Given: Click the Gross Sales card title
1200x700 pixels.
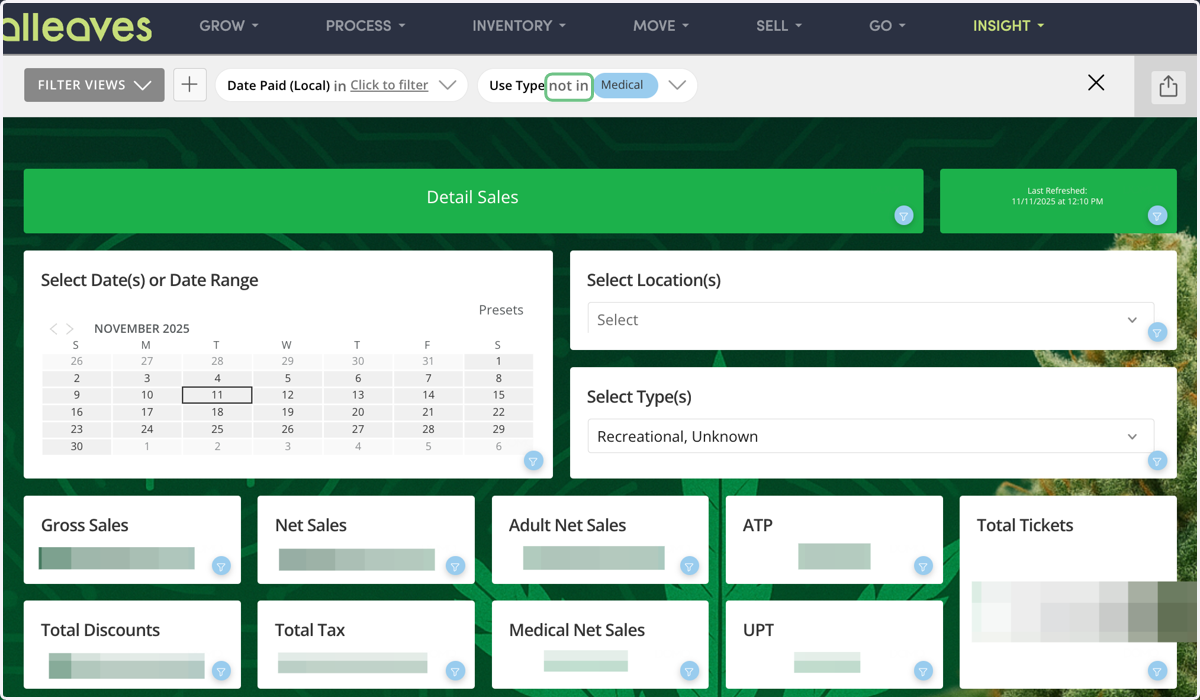Looking at the screenshot, I should coord(85,525).
